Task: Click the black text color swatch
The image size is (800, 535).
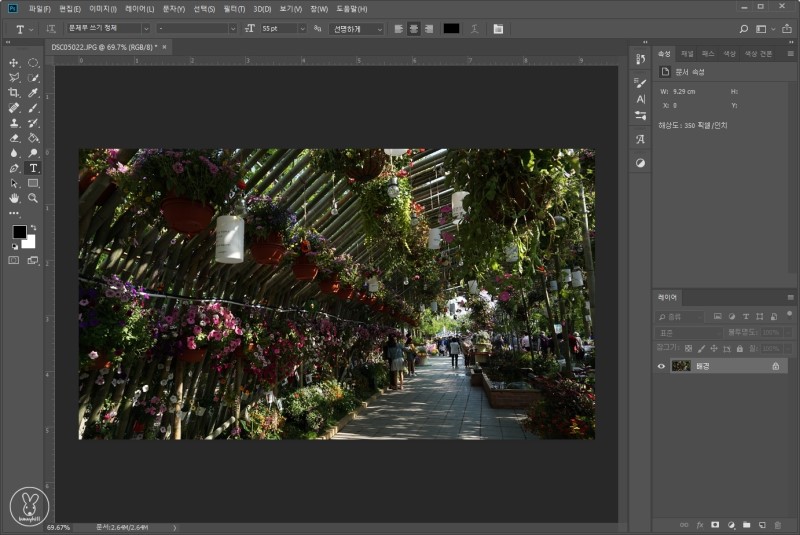Action: point(451,29)
